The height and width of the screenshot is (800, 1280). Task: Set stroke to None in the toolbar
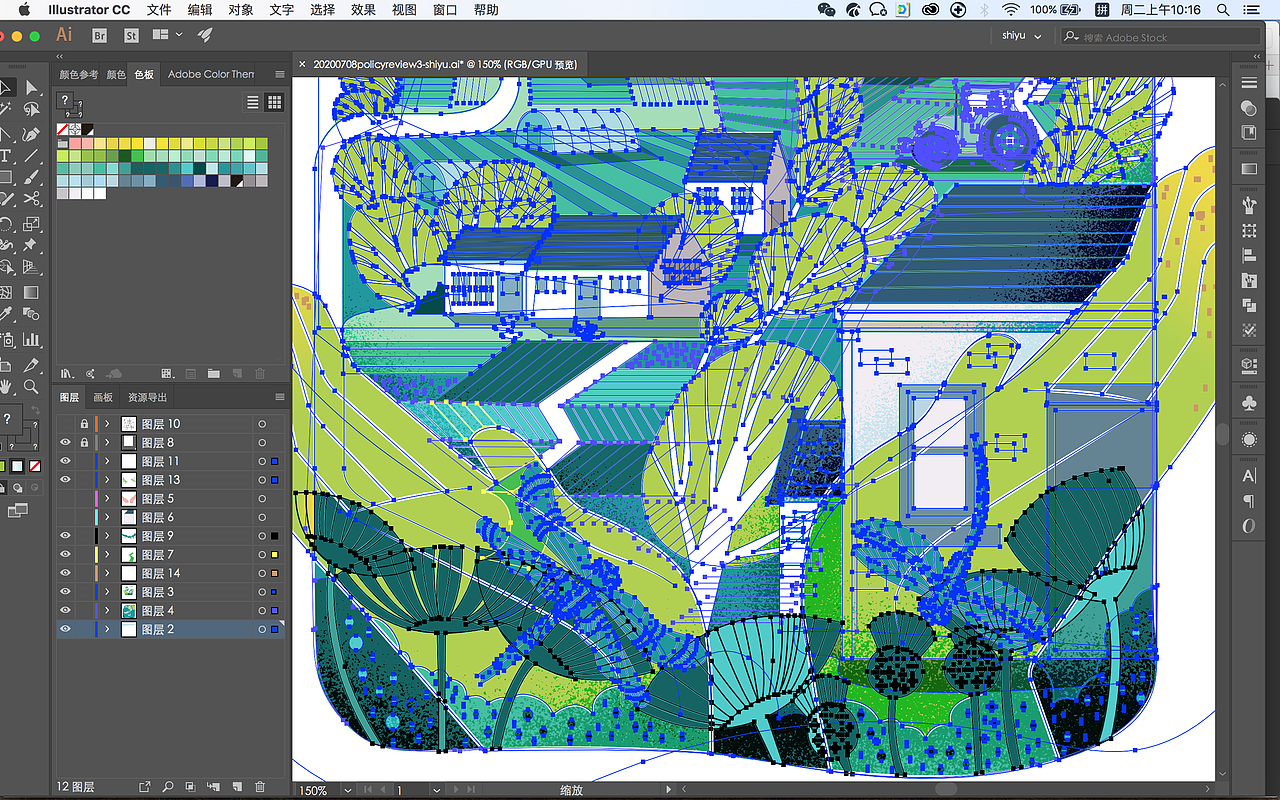coord(34,466)
